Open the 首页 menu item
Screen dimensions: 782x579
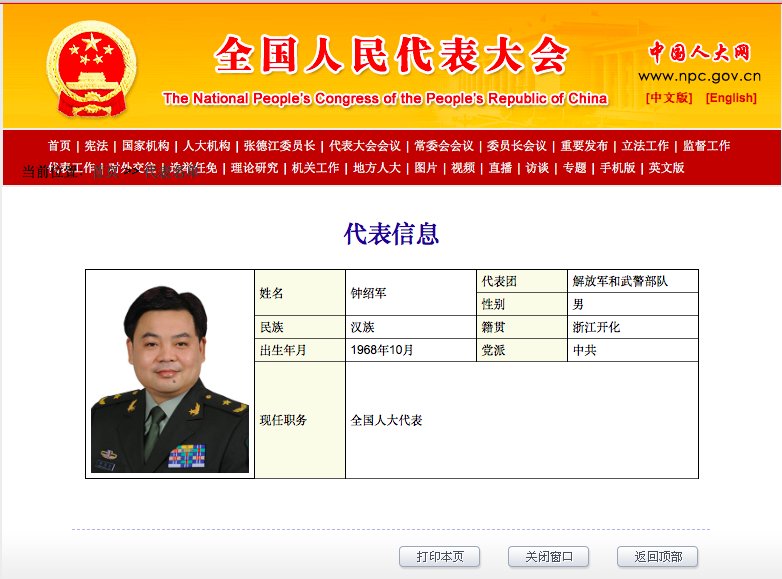[x=59, y=146]
